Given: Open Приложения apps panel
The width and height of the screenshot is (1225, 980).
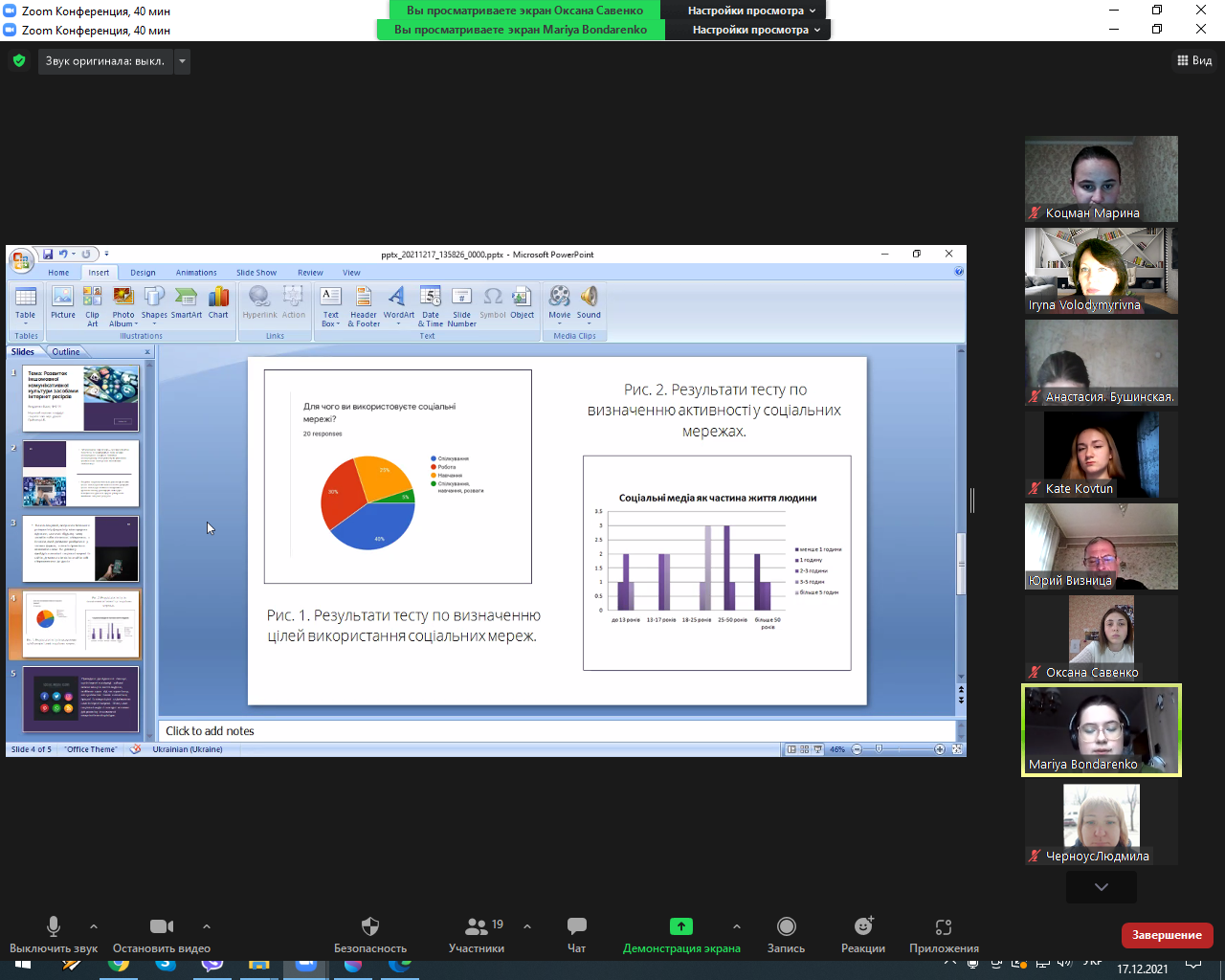Looking at the screenshot, I should [x=944, y=935].
